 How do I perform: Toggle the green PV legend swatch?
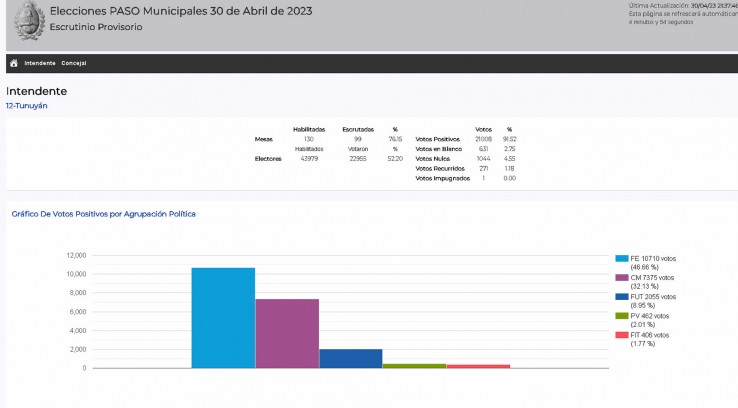click(x=622, y=316)
